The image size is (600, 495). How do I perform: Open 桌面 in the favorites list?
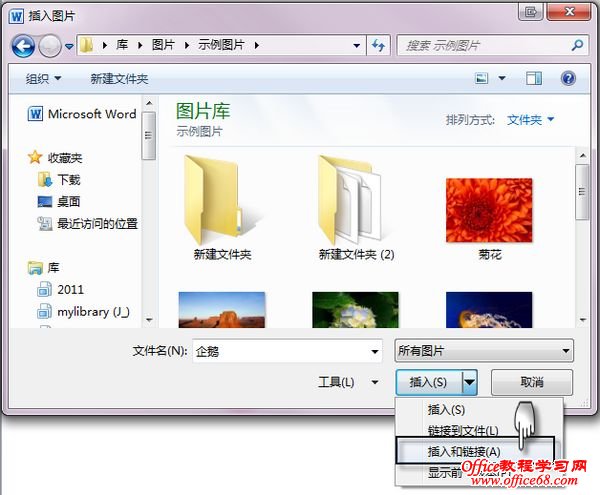tap(59, 201)
